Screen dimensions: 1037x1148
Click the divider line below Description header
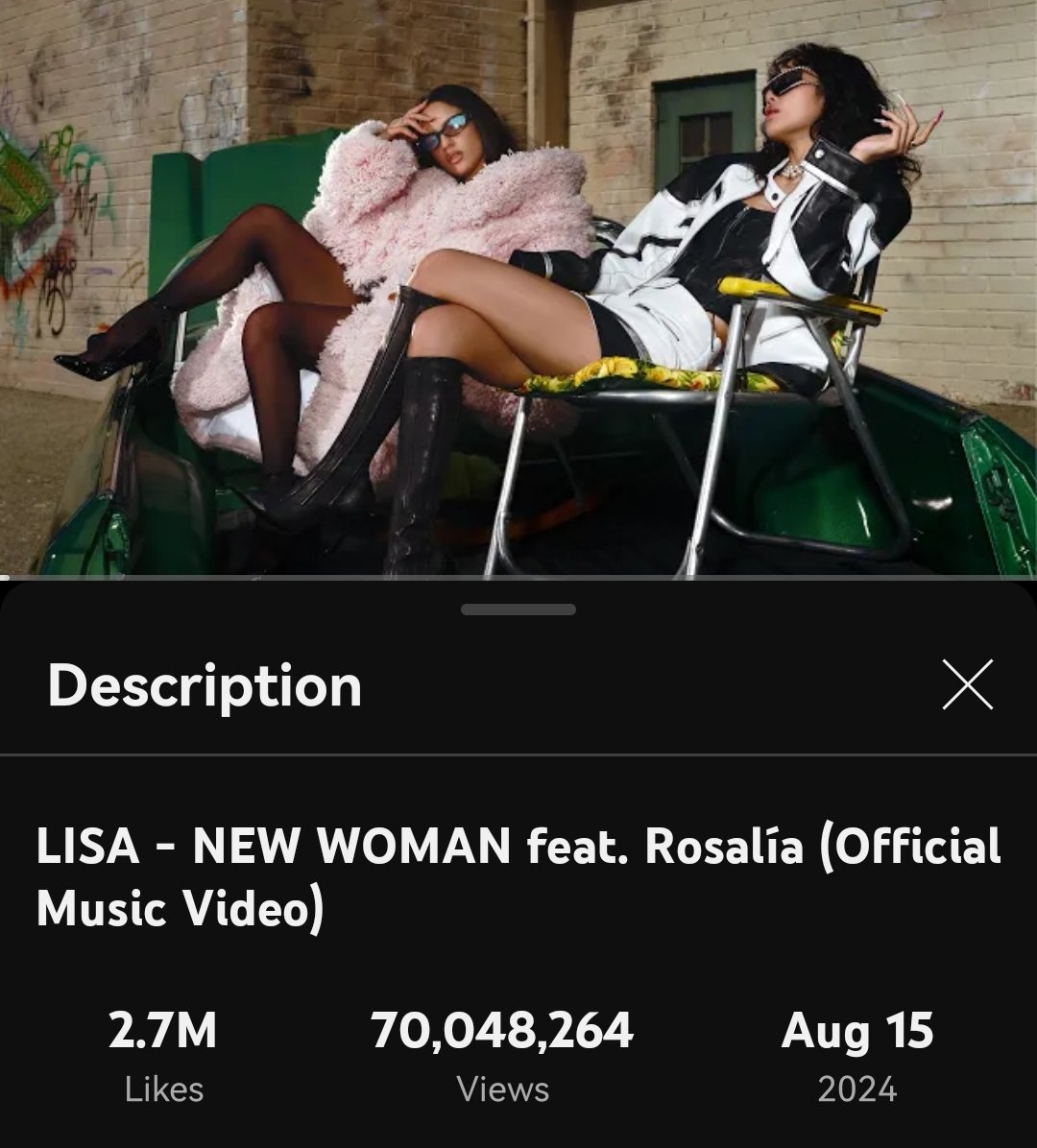pos(518,754)
